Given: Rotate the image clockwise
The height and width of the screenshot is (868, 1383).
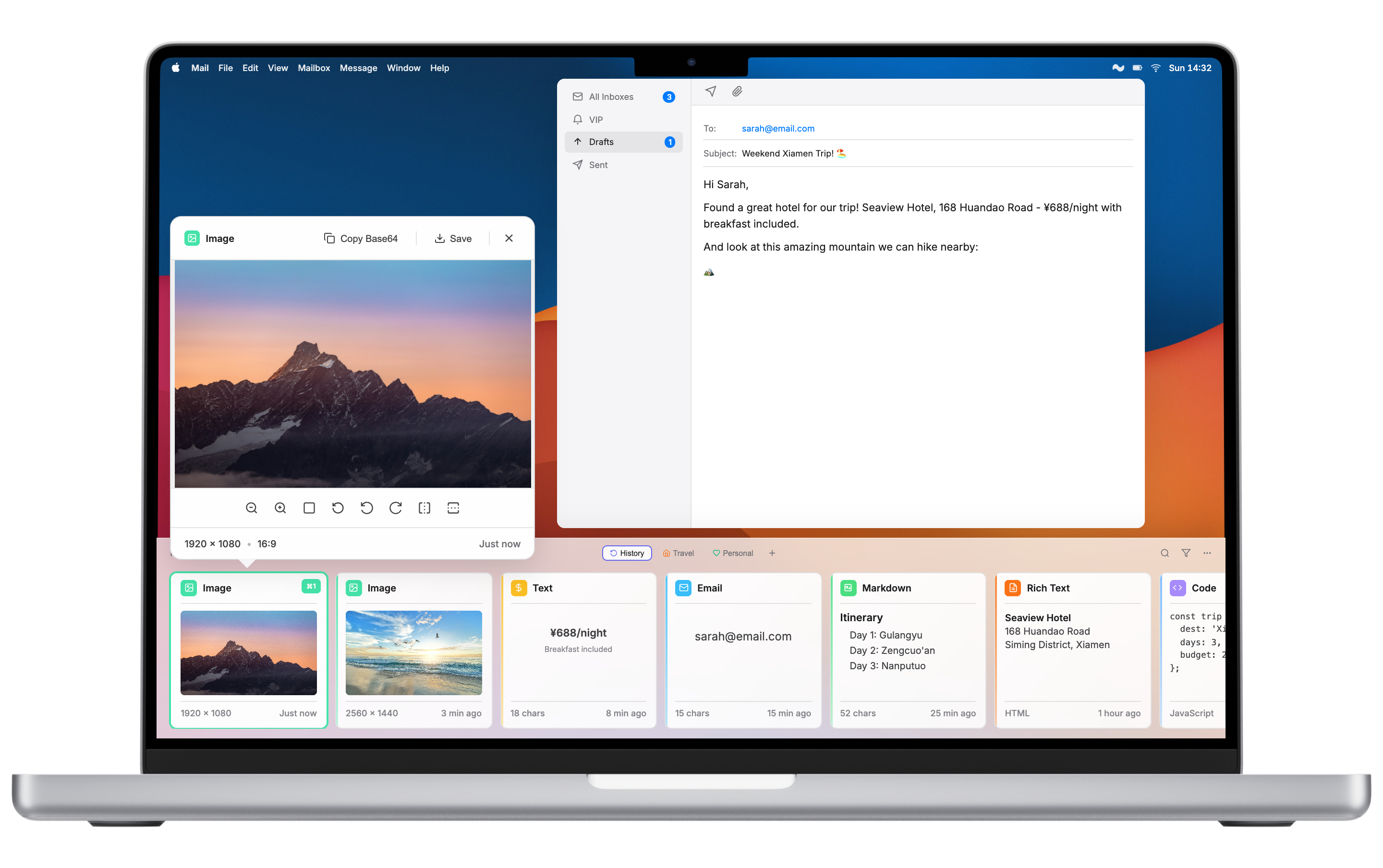Looking at the screenshot, I should pyautogui.click(x=396, y=507).
